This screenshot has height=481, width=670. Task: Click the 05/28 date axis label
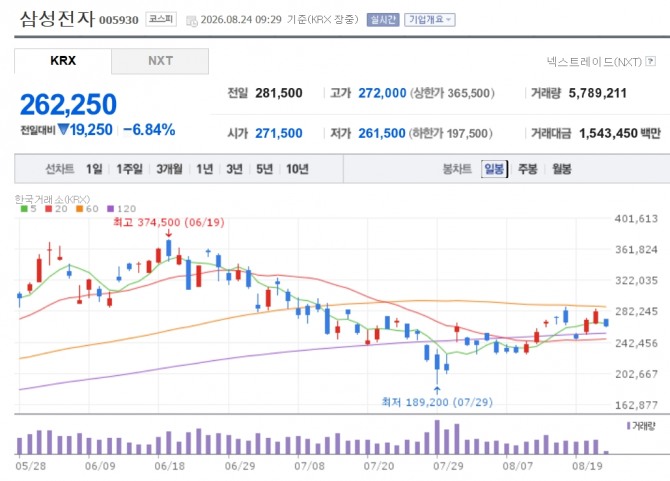tap(30, 466)
